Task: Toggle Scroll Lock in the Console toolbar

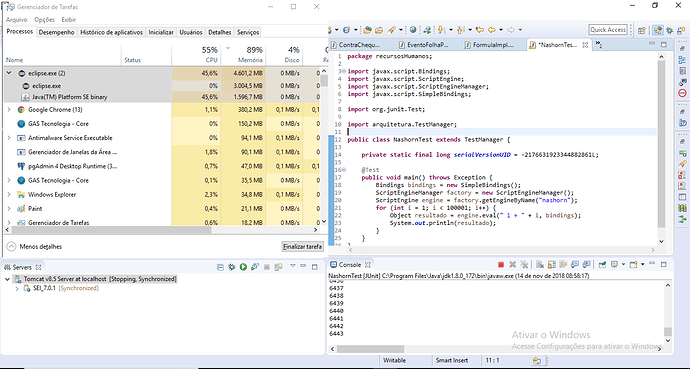Action: pyautogui.click(x=551, y=265)
